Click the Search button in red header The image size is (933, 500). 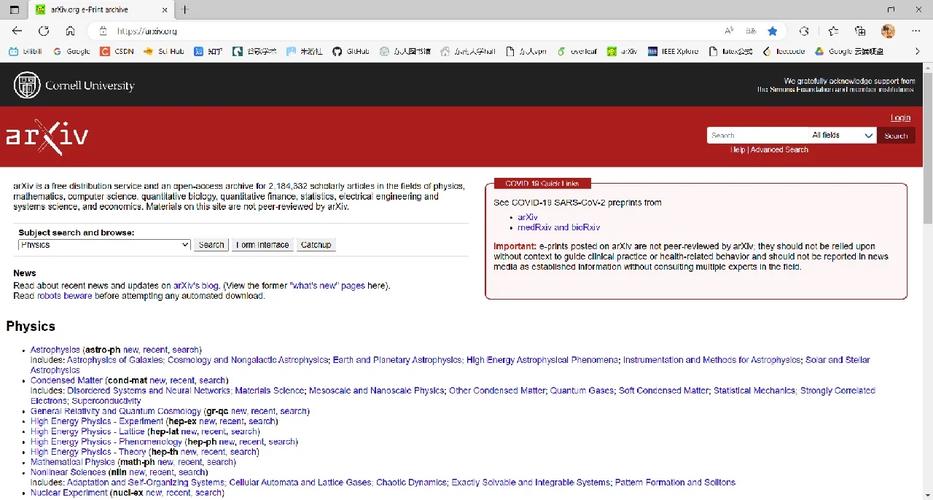896,136
